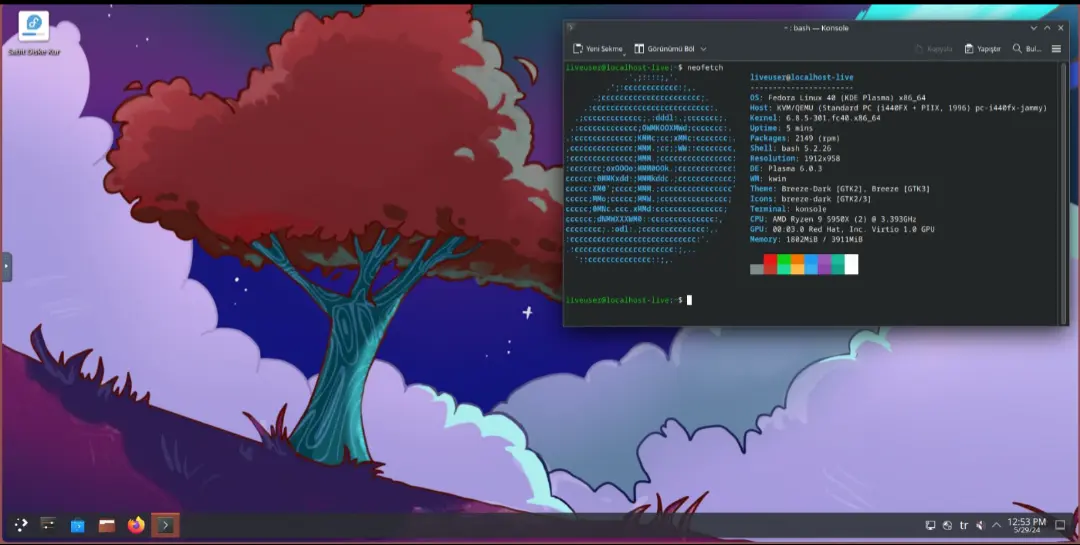Image resolution: width=1080 pixels, height=545 pixels.
Task: Click the 'GPU: 00:03.0 Red Hat' line
Action: 842,229
